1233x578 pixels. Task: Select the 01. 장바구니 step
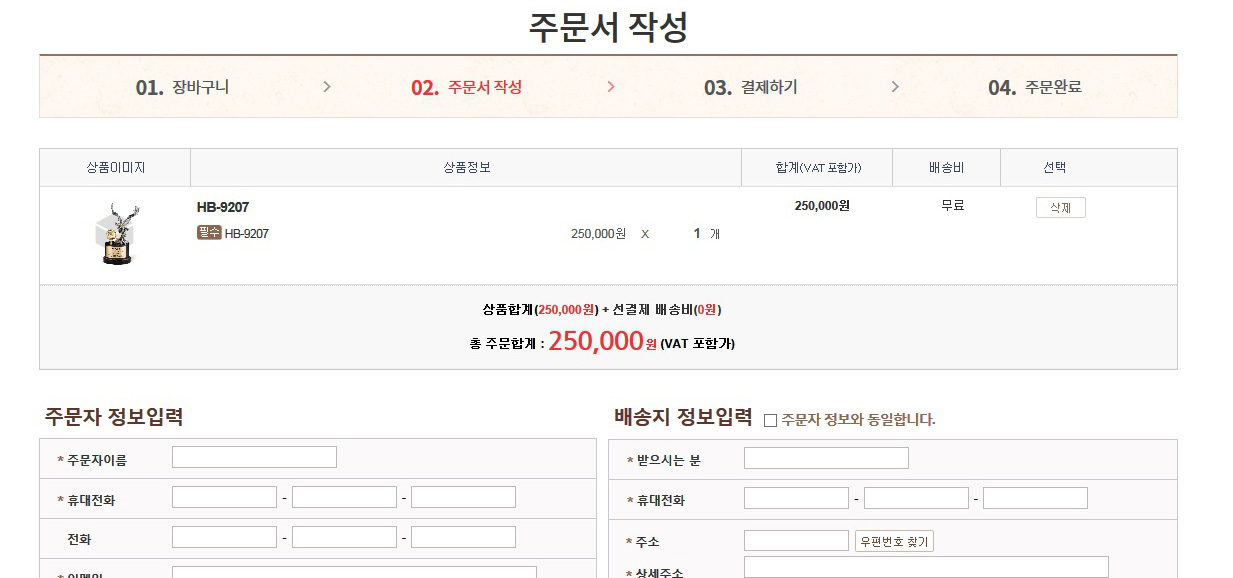point(182,87)
